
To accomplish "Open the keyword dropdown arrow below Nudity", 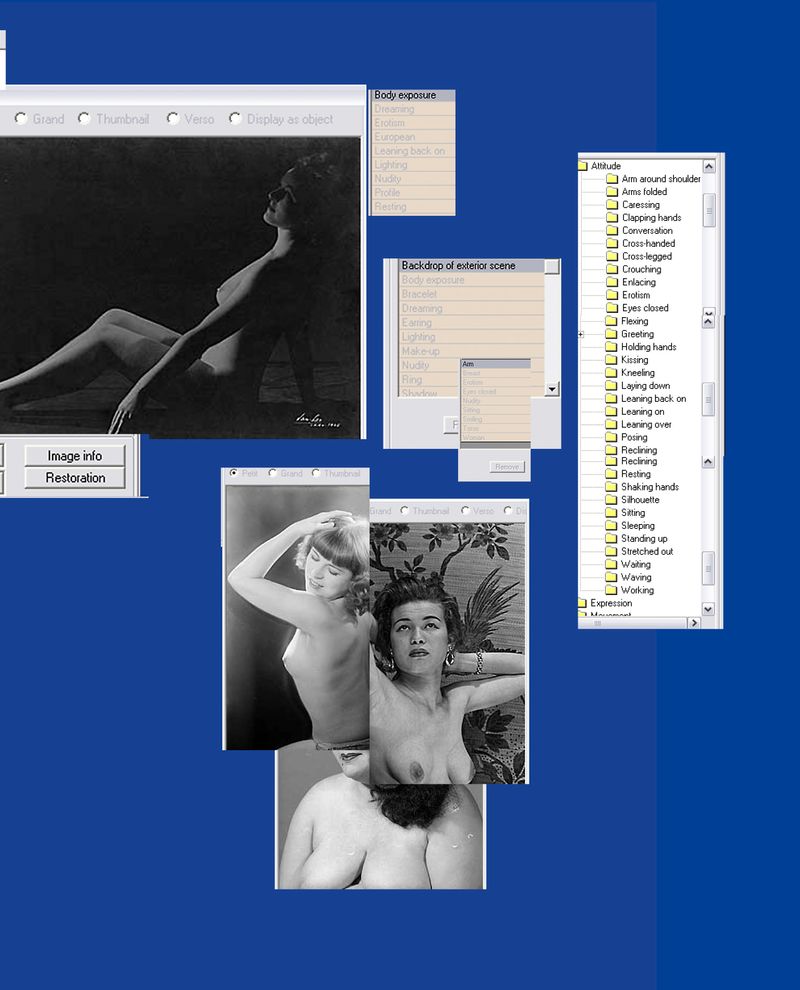I will tap(551, 389).
